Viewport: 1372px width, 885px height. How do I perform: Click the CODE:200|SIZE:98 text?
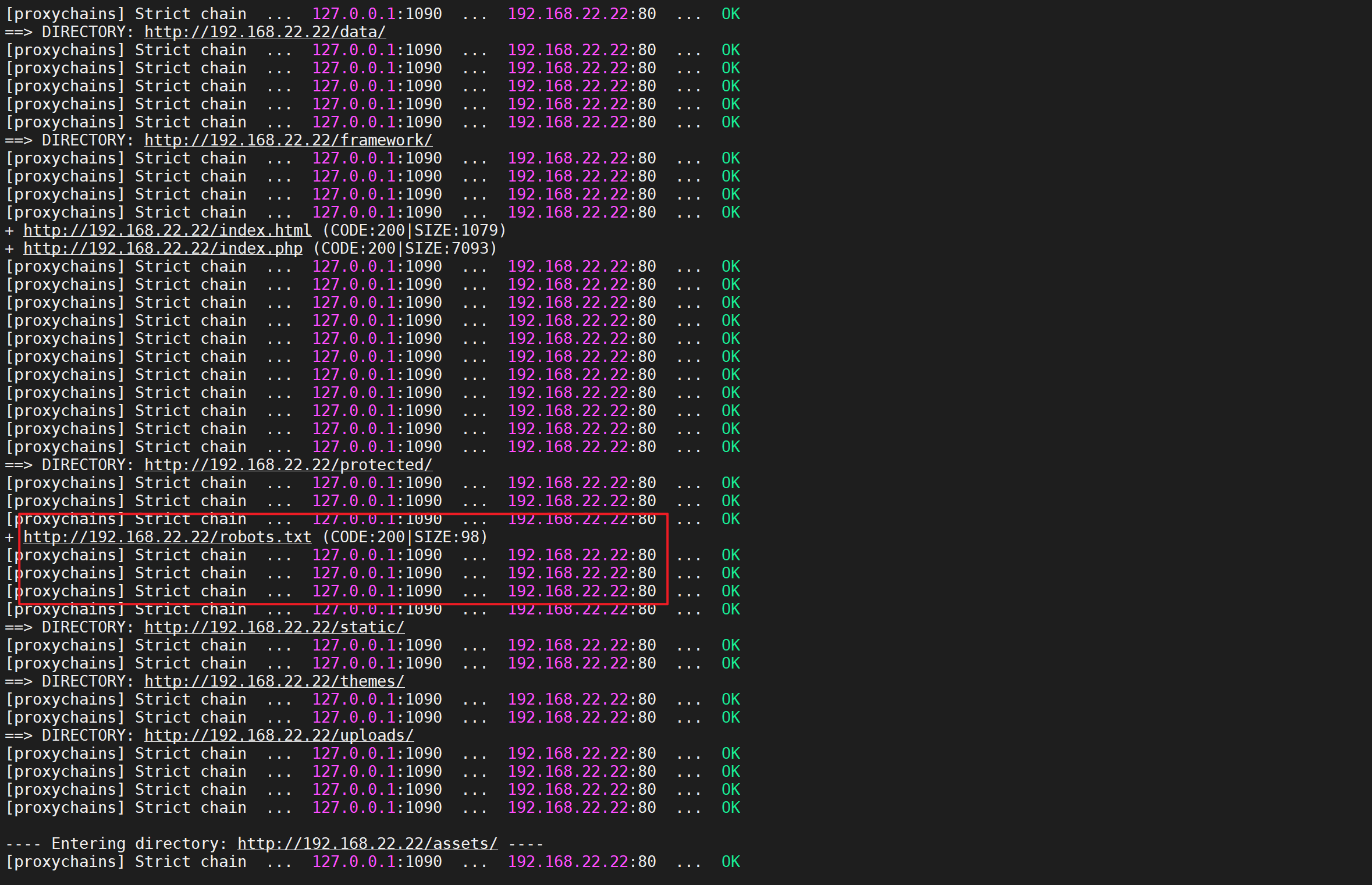pyautogui.click(x=404, y=537)
